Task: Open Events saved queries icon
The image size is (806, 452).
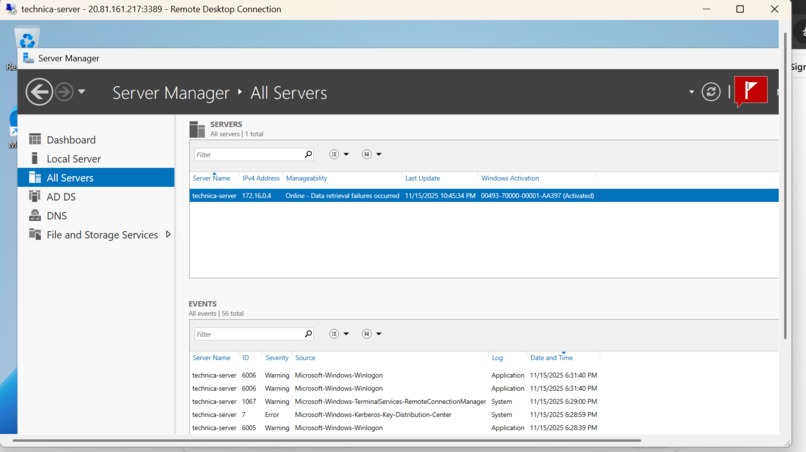Action: [x=367, y=334]
